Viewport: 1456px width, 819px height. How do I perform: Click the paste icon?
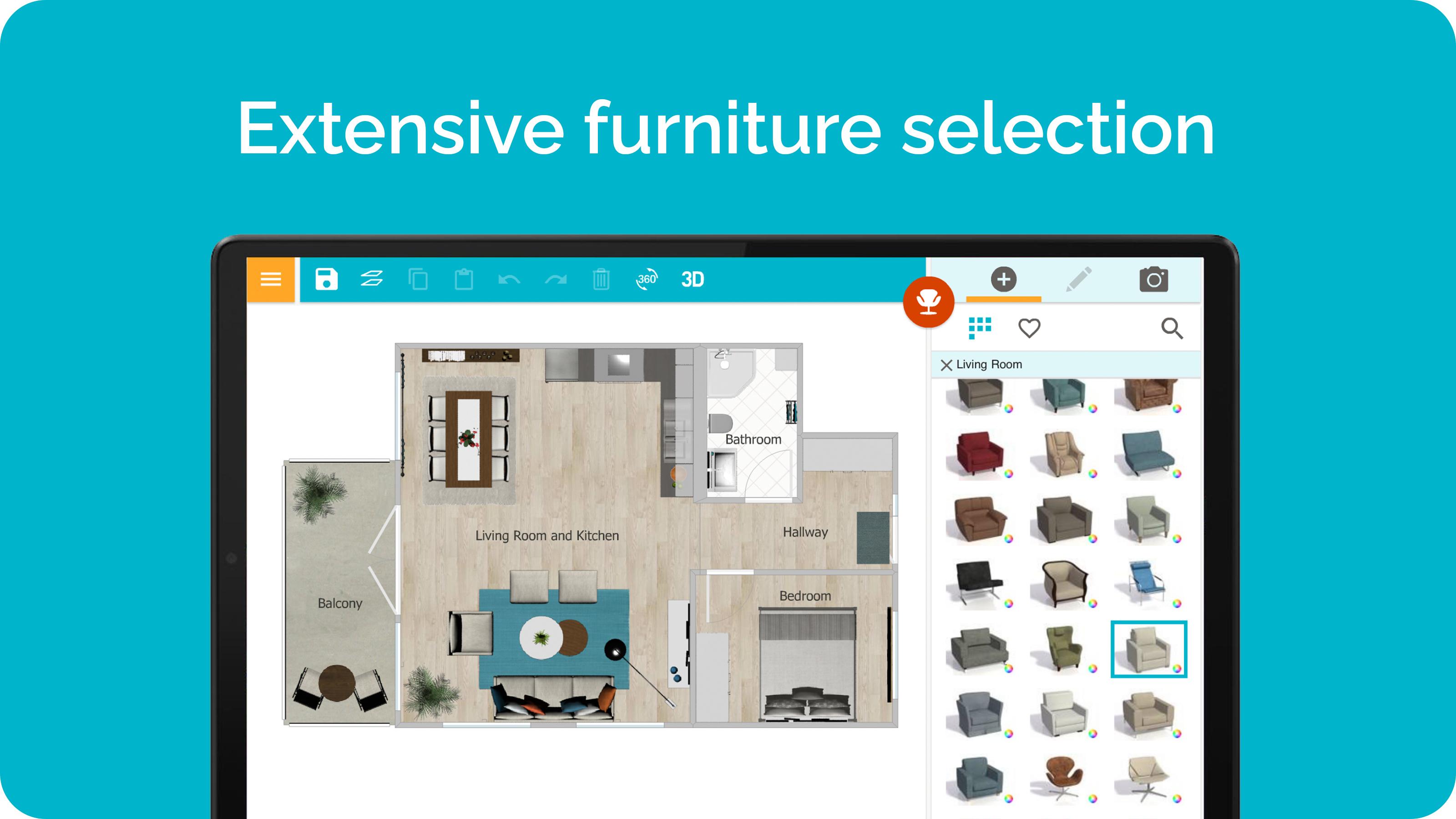point(463,278)
